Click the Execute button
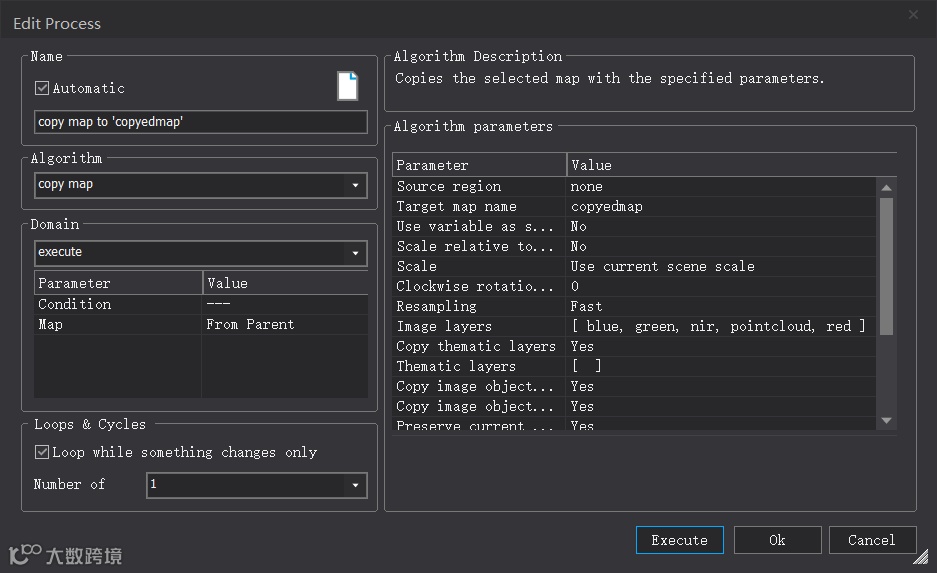 [679, 540]
